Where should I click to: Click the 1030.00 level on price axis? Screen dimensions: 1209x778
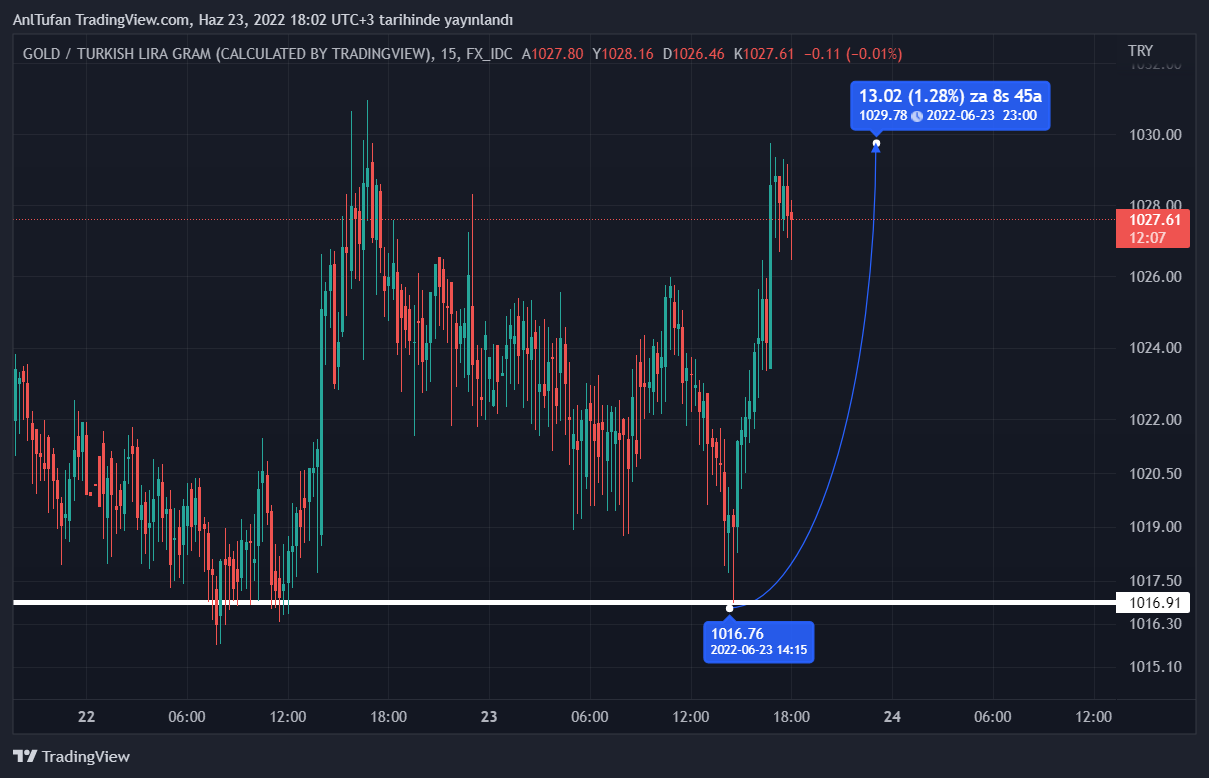(1155, 135)
